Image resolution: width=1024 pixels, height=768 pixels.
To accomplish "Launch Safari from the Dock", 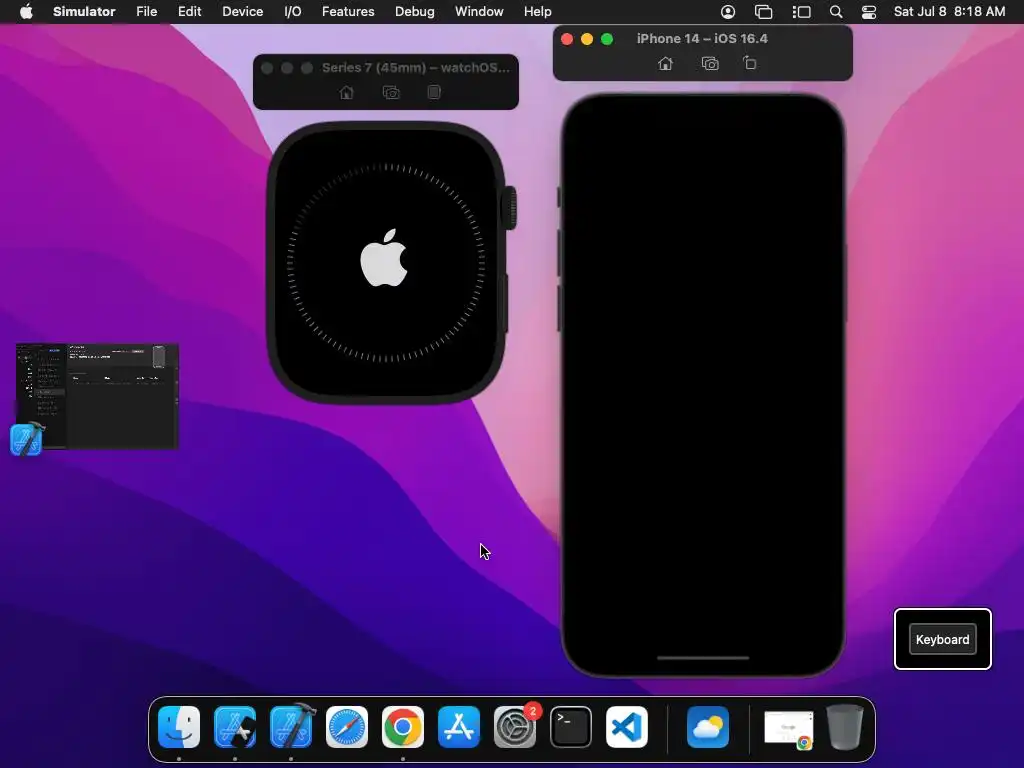I will click(x=347, y=726).
